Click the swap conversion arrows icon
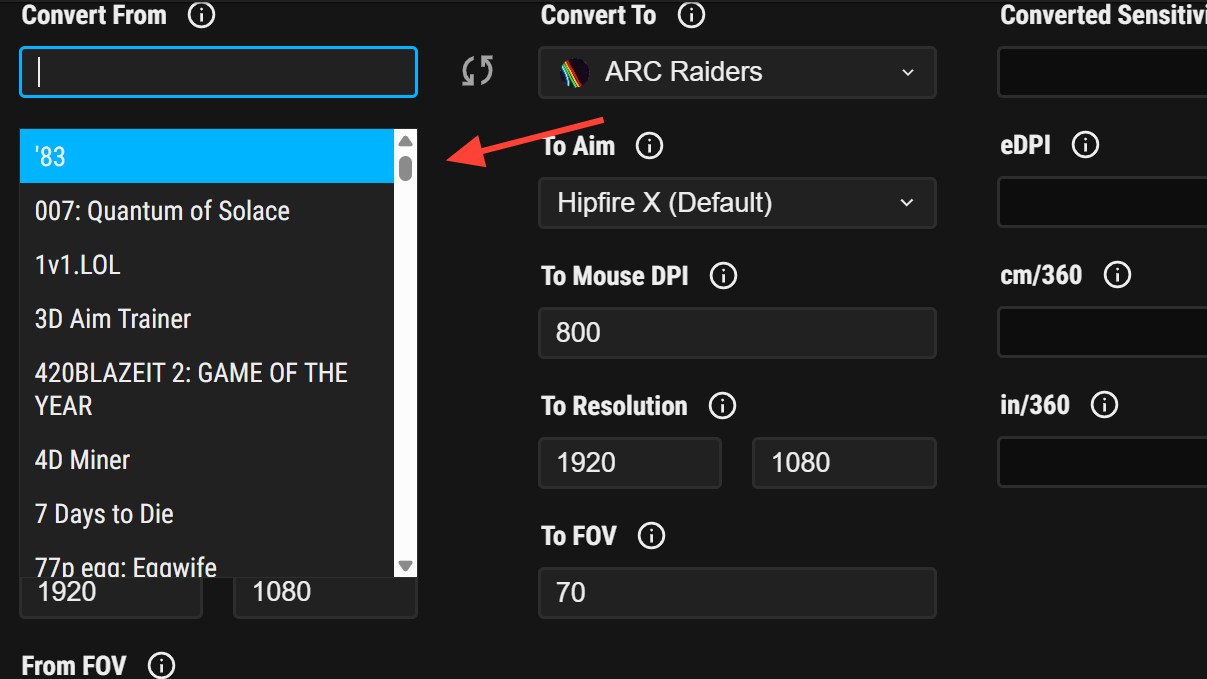 coord(477,71)
